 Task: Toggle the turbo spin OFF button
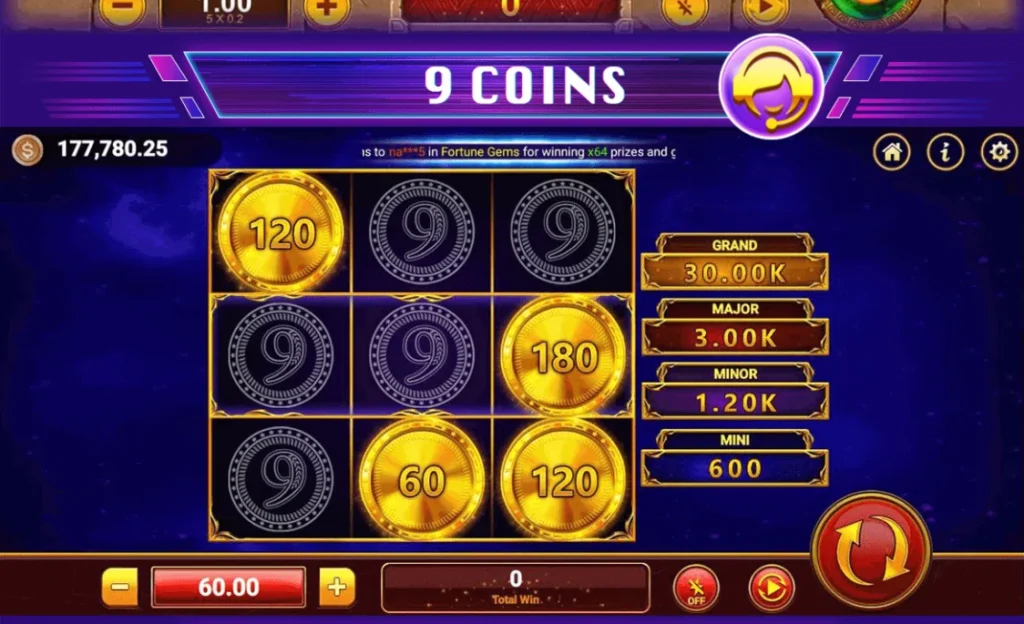pos(696,588)
